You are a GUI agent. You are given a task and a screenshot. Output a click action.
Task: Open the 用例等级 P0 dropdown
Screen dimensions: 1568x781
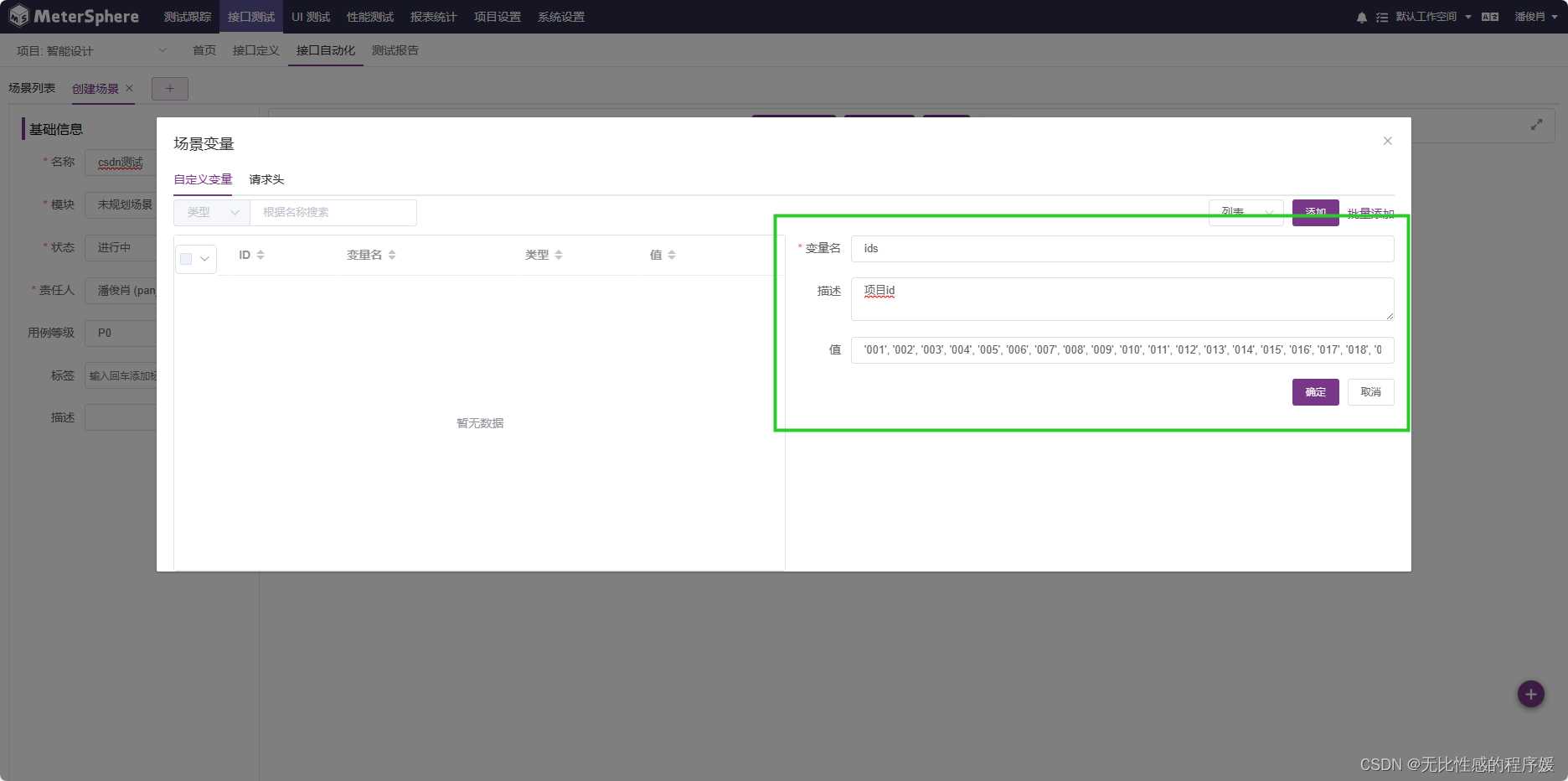(121, 333)
